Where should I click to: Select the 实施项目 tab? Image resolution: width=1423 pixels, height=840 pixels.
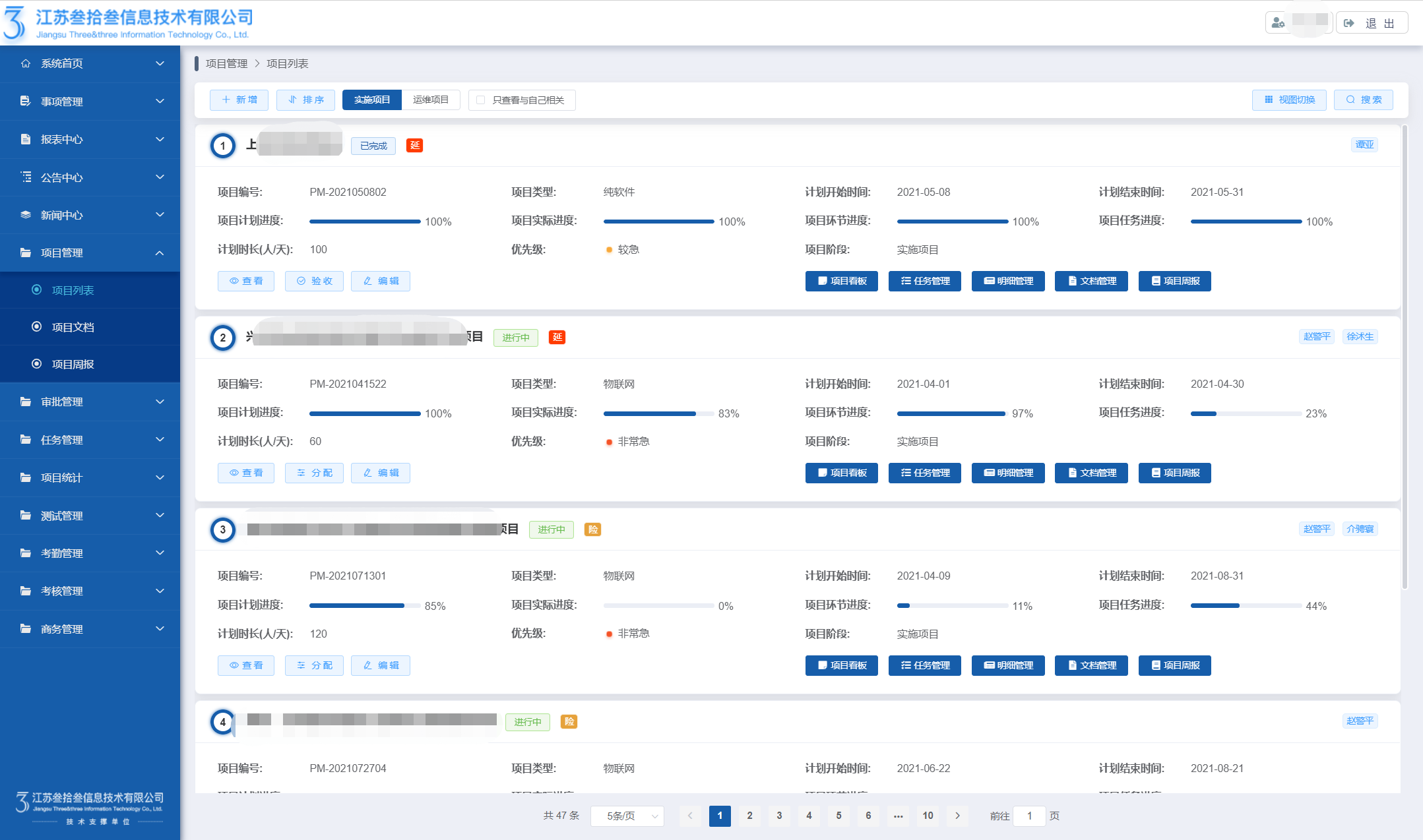[371, 100]
